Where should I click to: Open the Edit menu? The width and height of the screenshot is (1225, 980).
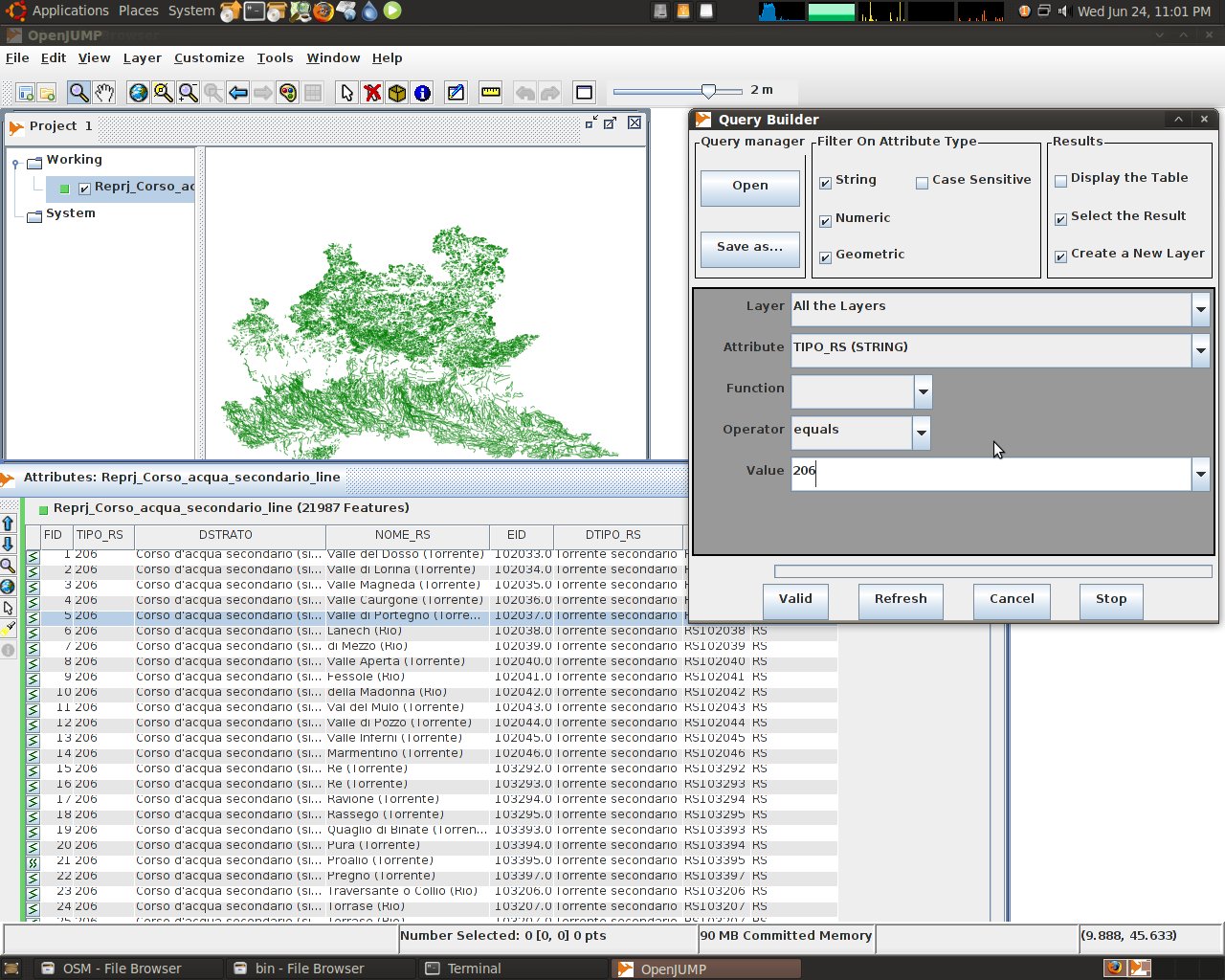(x=54, y=58)
